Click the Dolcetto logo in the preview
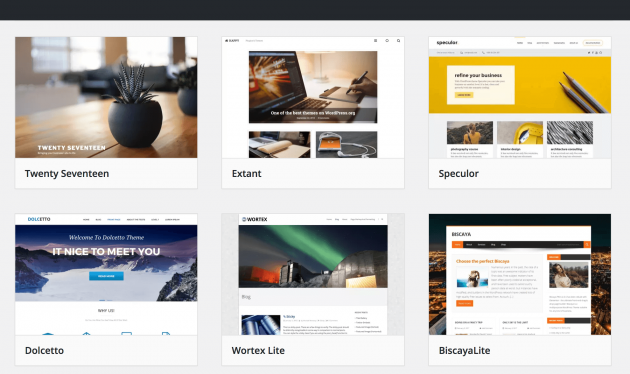 (x=39, y=219)
